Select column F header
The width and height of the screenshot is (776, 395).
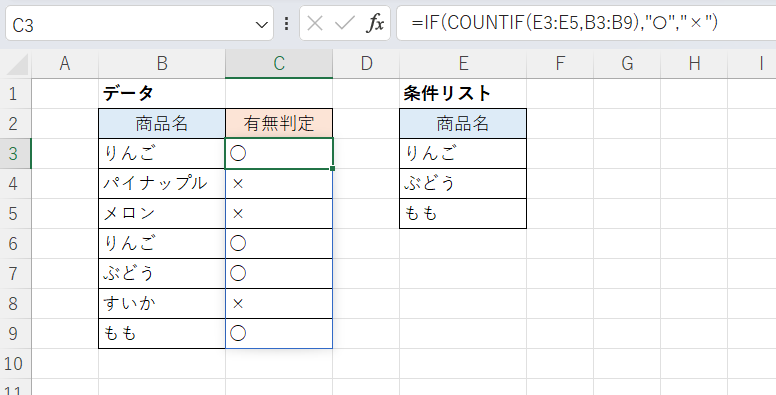coord(560,63)
